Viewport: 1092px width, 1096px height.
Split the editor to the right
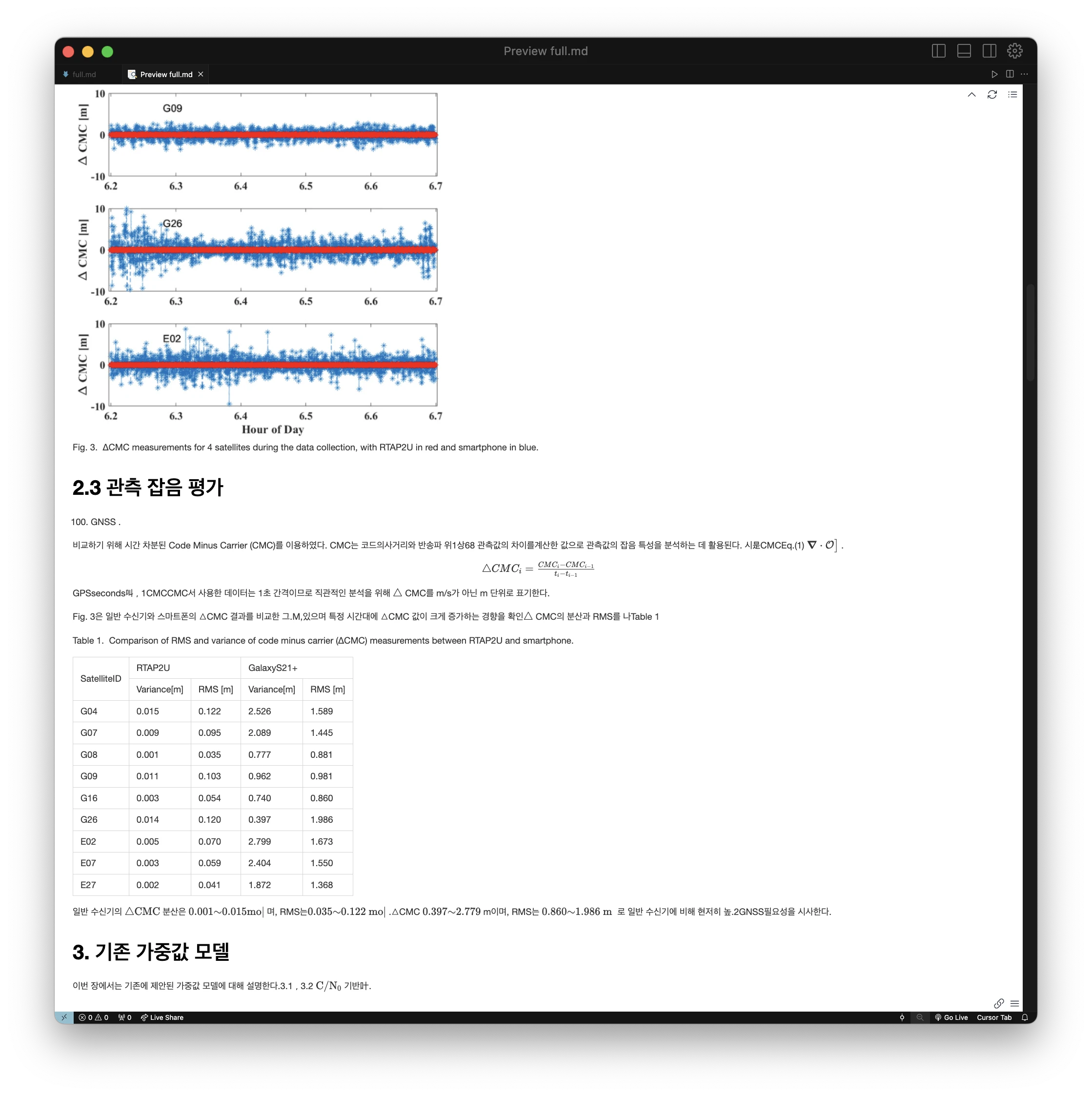point(1009,74)
